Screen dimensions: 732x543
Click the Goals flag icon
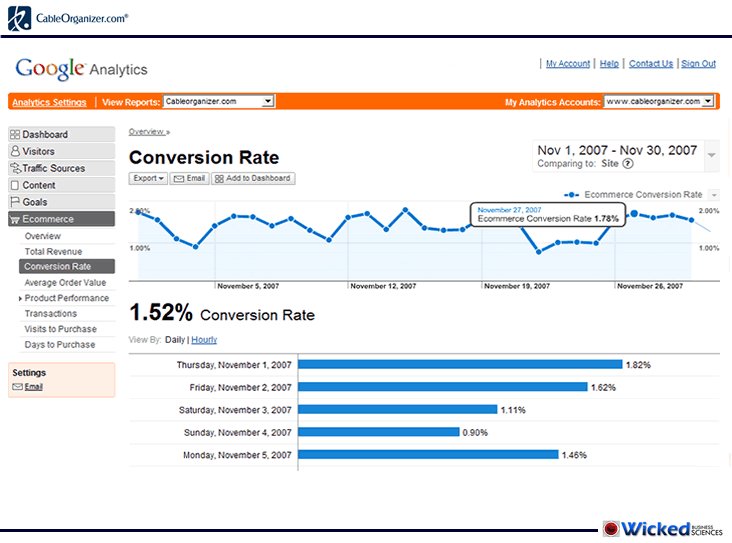tap(15, 203)
